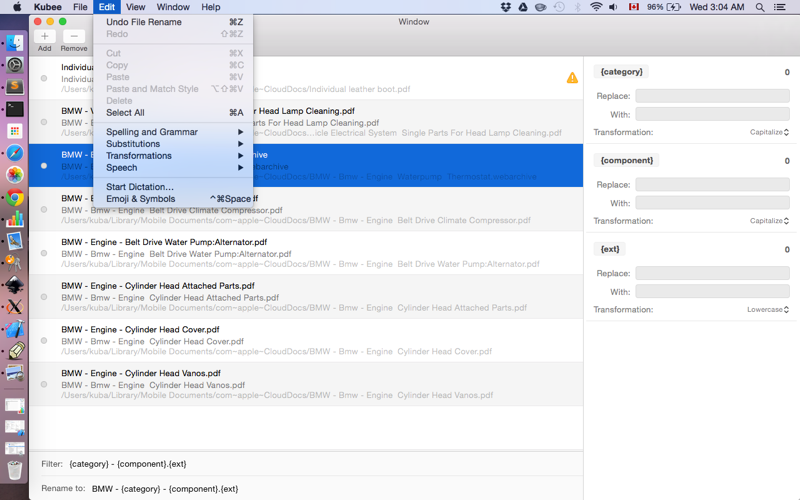Click the Filter pattern field
This screenshot has width=800, height=500.
324,464
